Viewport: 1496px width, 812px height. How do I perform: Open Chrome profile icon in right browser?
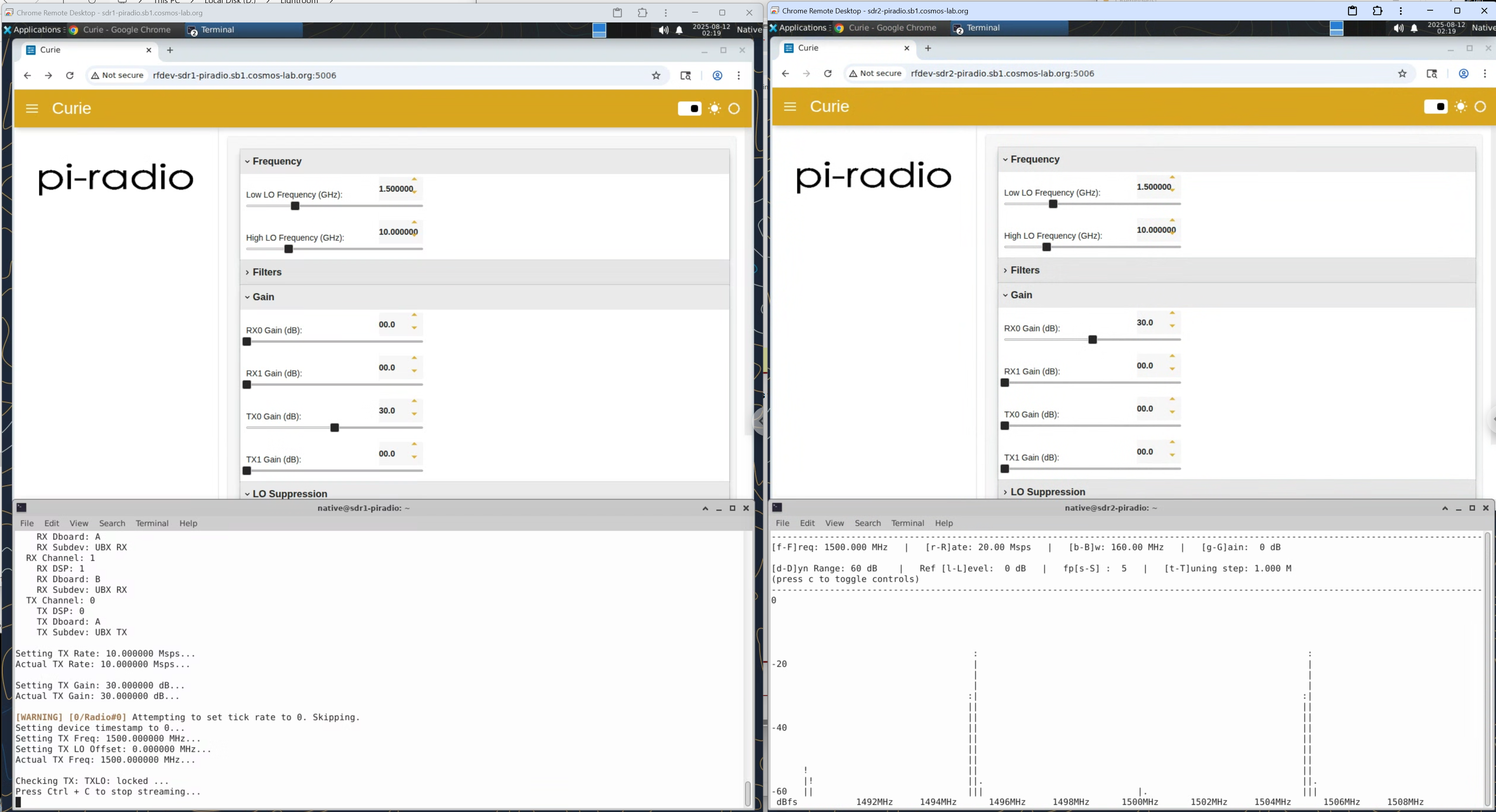pyautogui.click(x=1463, y=74)
